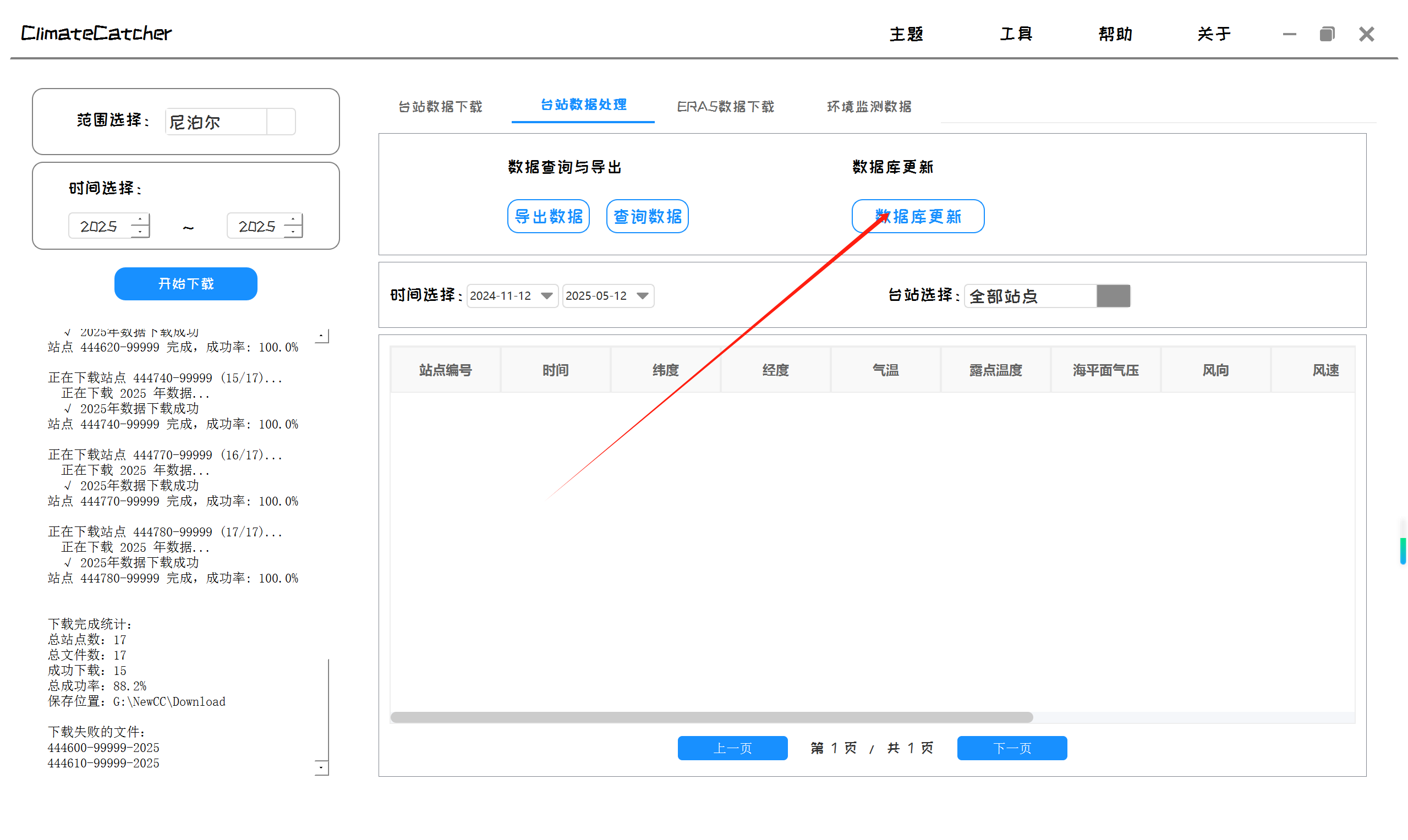Image resolution: width=1408 pixels, height=840 pixels.
Task: Go to next page with 下一页
Action: coord(1012,748)
